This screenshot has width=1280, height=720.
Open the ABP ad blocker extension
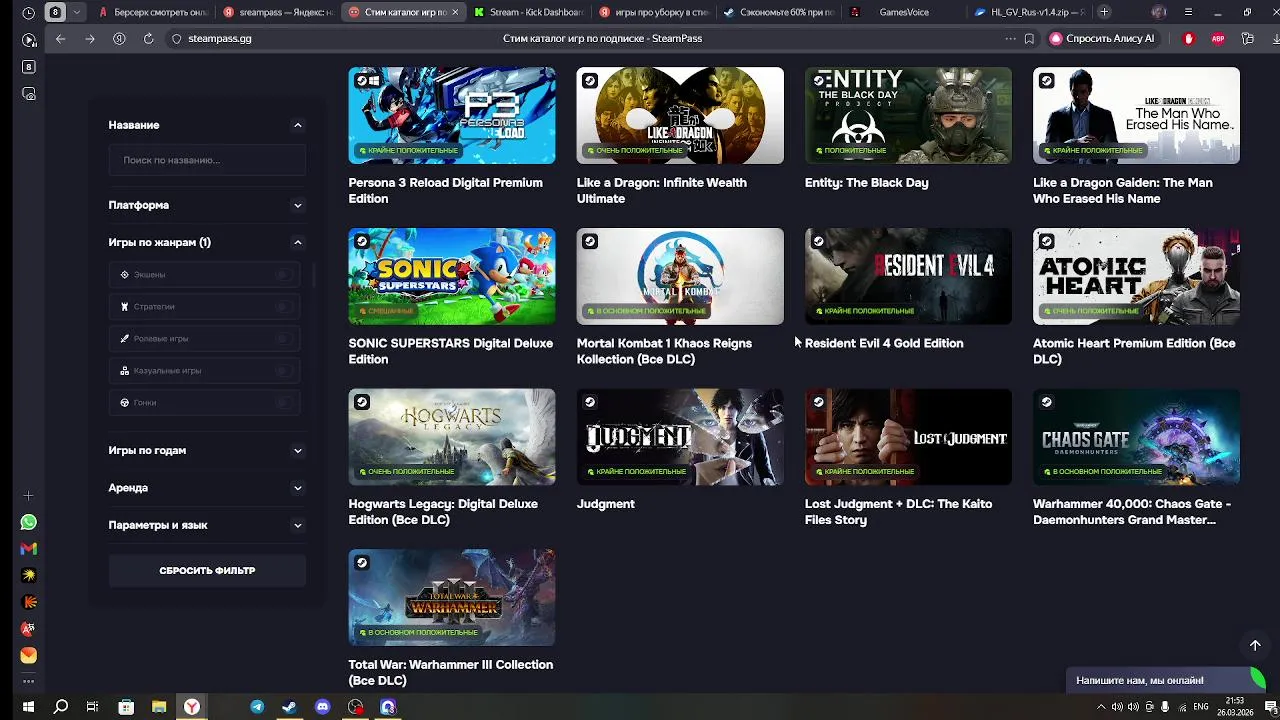[1218, 38]
